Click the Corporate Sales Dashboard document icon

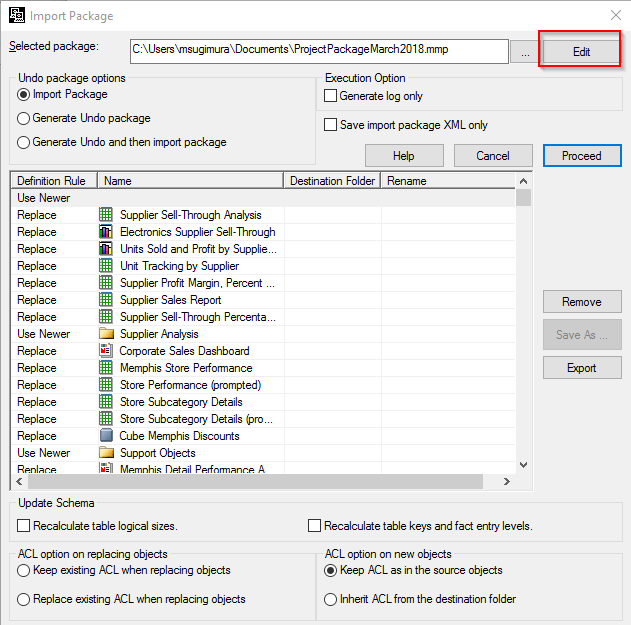[x=106, y=351]
